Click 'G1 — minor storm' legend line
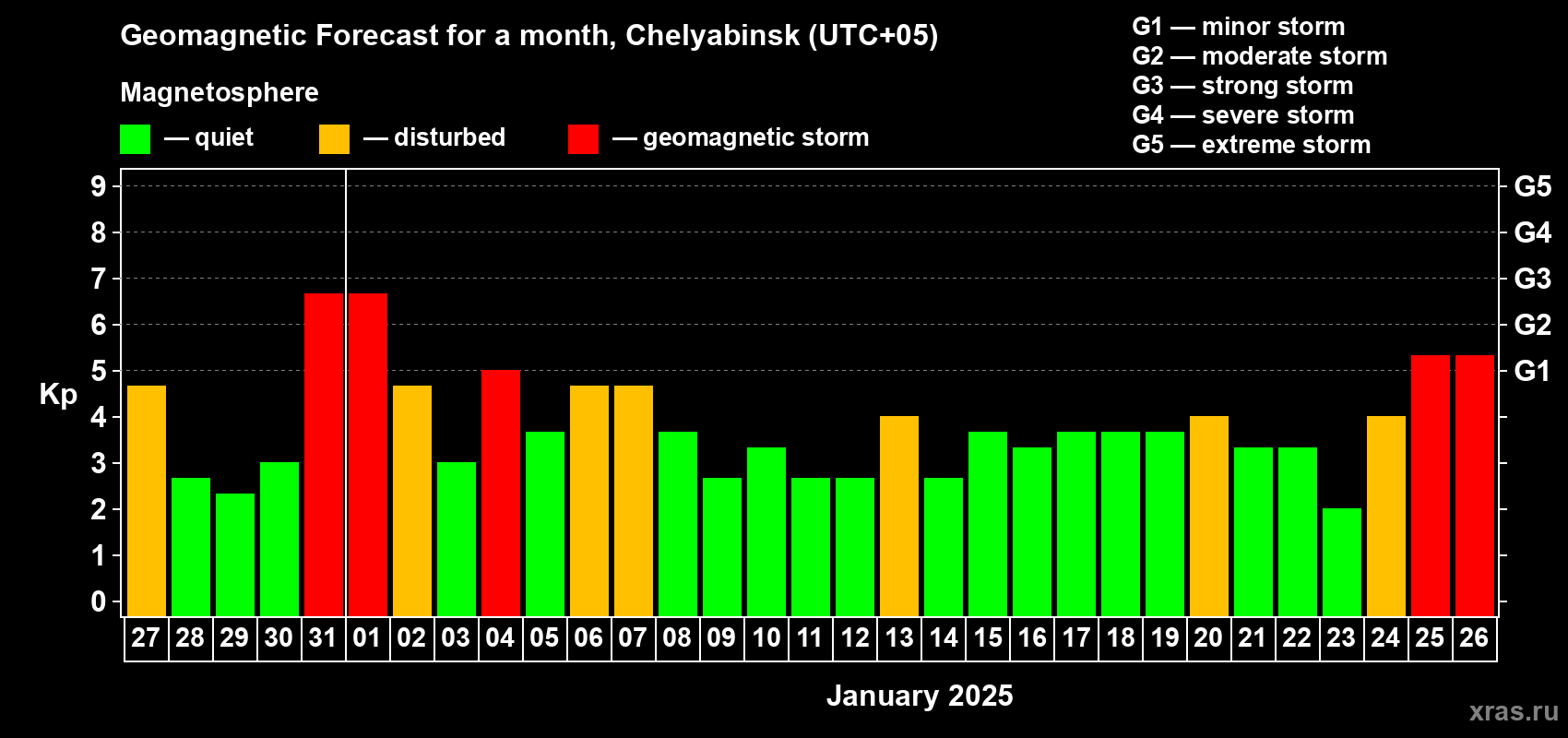The image size is (1568, 738). (1239, 27)
